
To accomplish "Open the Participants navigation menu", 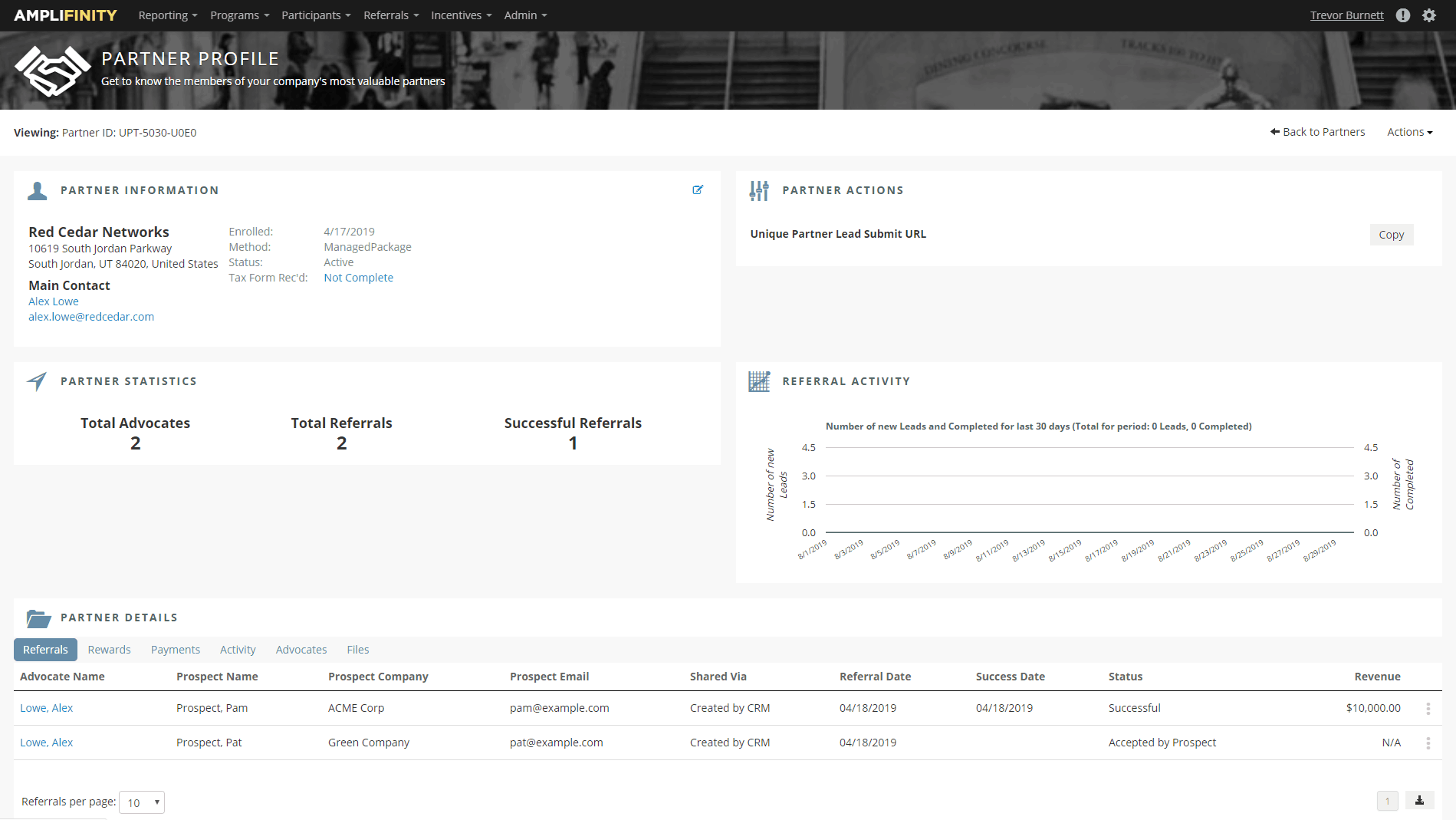I will click(316, 15).
